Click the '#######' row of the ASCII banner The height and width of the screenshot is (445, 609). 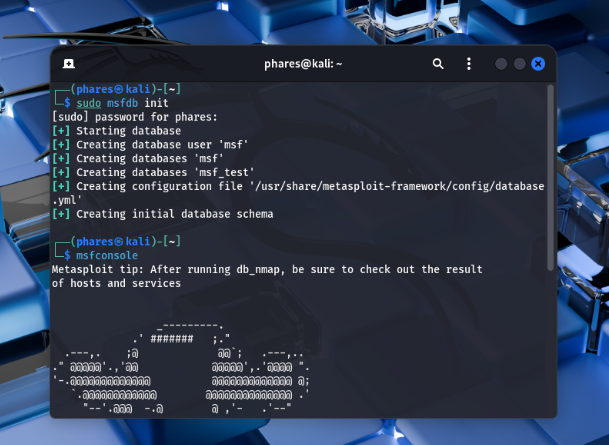point(182,339)
